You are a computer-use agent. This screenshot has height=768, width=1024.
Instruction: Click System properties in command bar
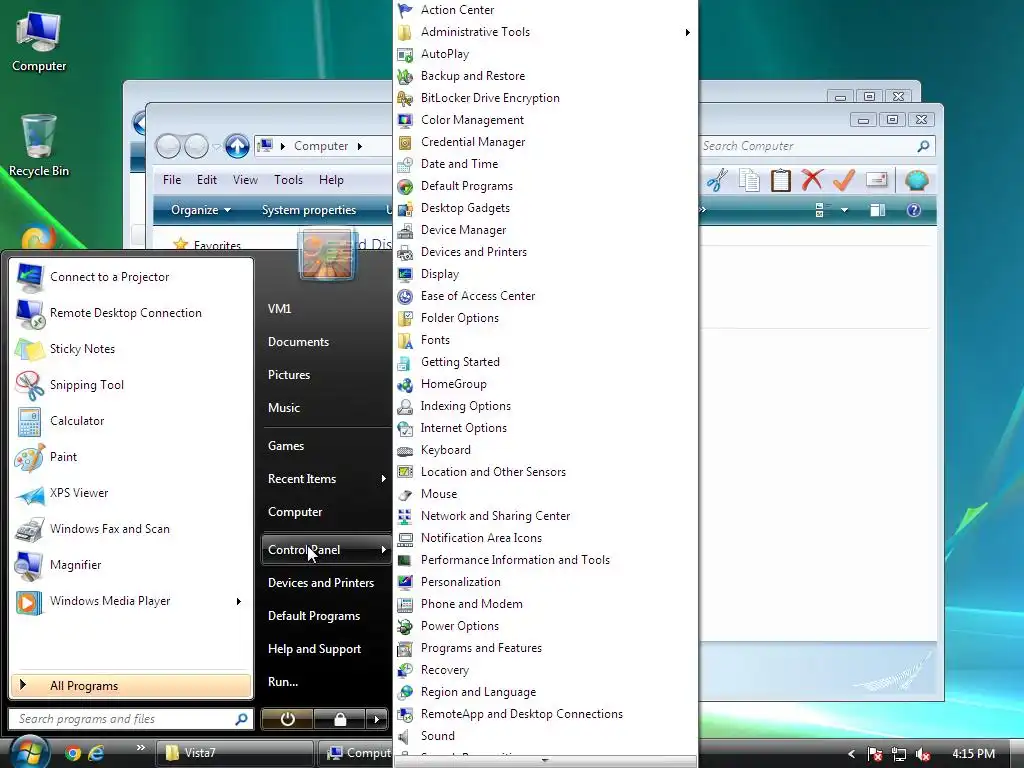pyautogui.click(x=309, y=210)
